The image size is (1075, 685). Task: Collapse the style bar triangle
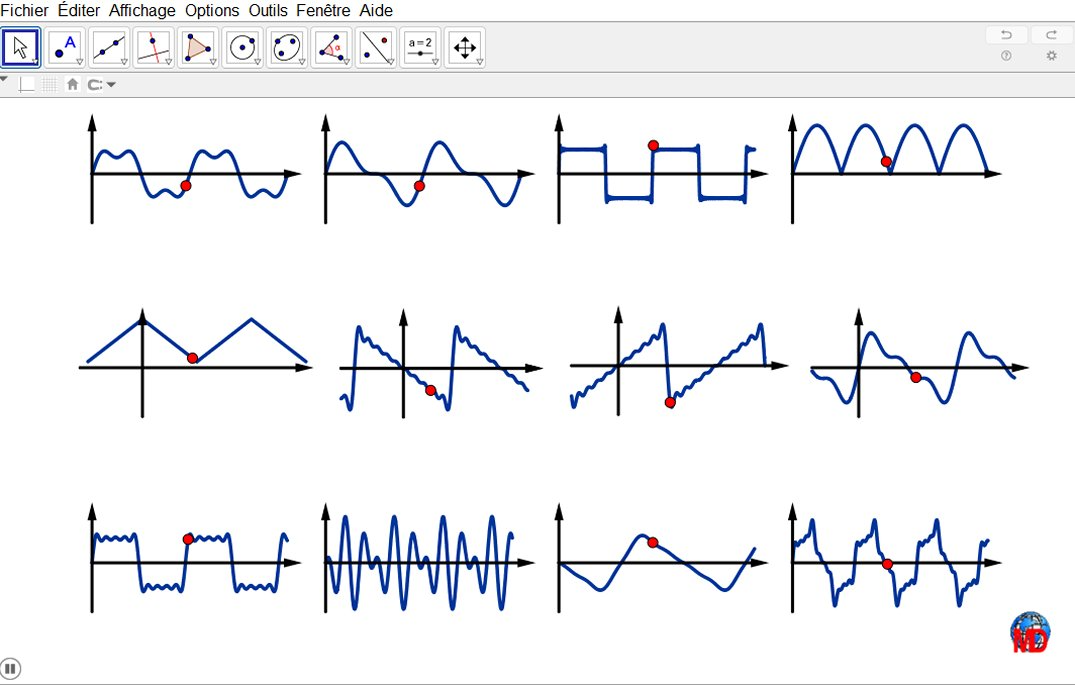[5, 79]
